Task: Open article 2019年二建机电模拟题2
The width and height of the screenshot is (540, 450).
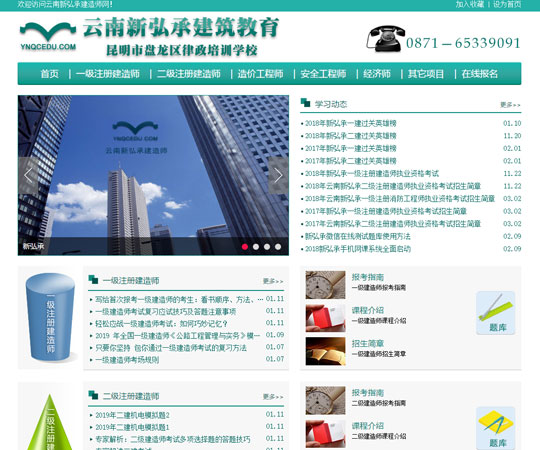Action: 132,415
